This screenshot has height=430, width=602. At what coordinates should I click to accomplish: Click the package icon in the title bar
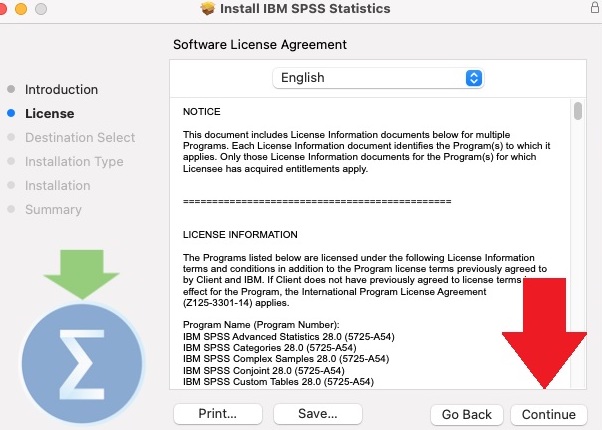208,9
